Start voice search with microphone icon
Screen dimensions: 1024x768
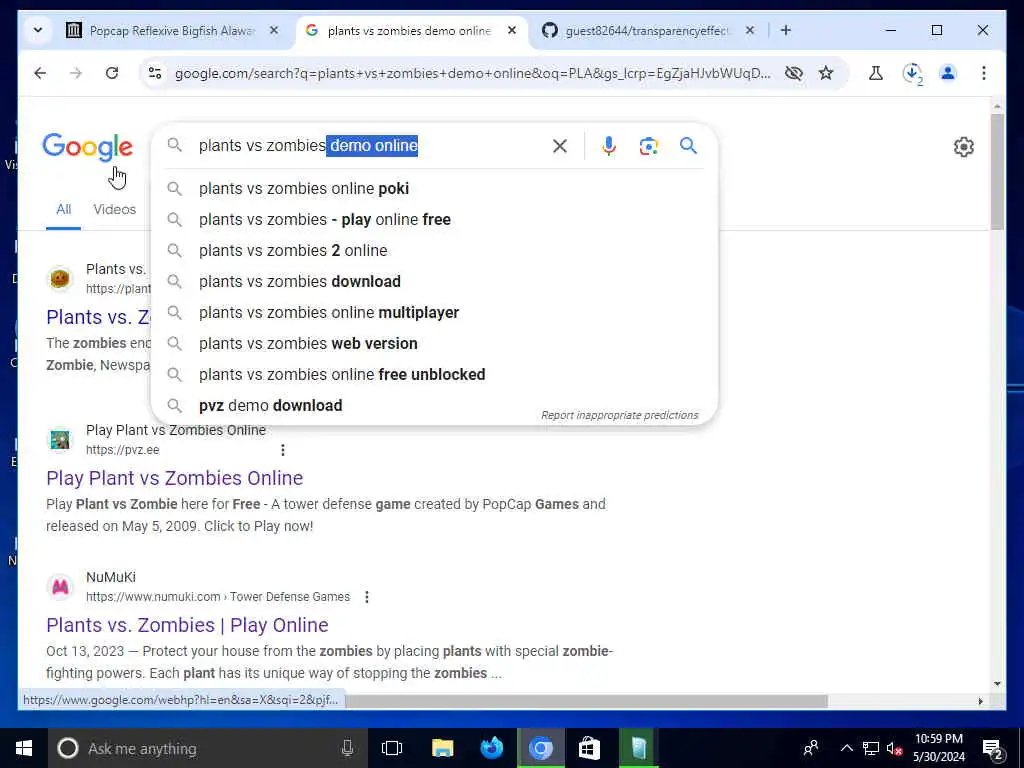[609, 146]
